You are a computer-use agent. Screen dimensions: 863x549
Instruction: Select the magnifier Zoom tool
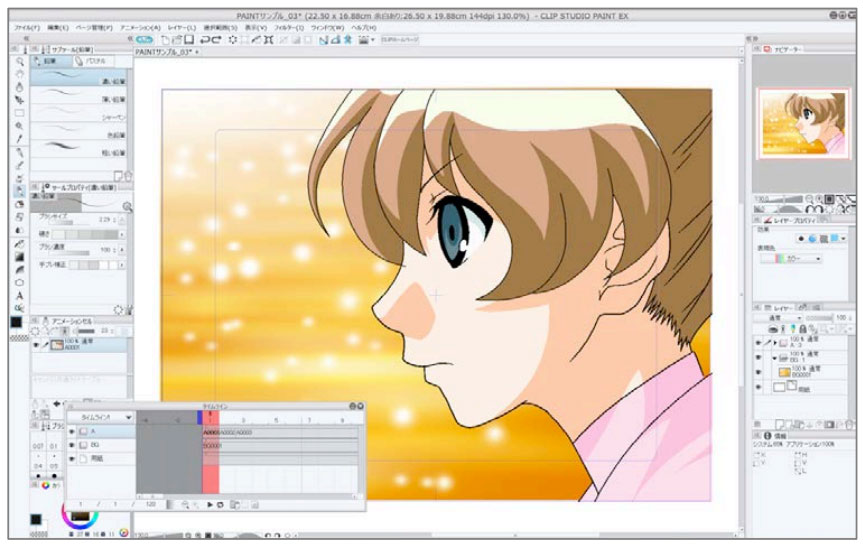(x=20, y=62)
